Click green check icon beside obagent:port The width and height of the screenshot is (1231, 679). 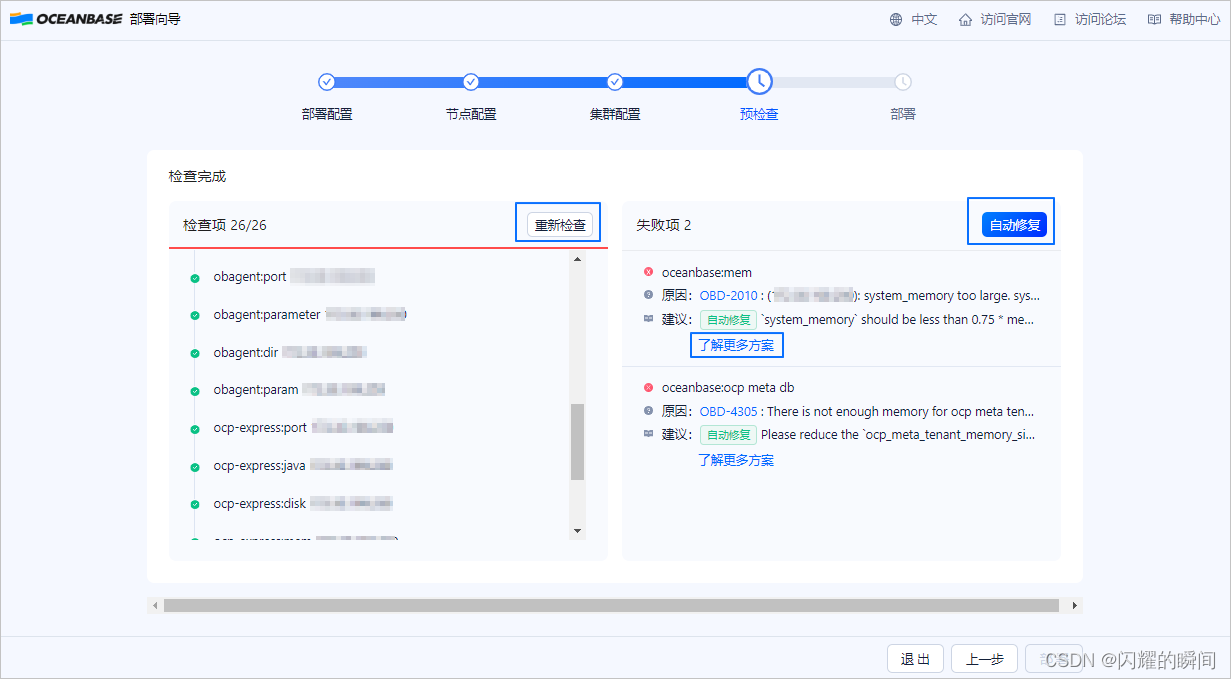coord(195,277)
